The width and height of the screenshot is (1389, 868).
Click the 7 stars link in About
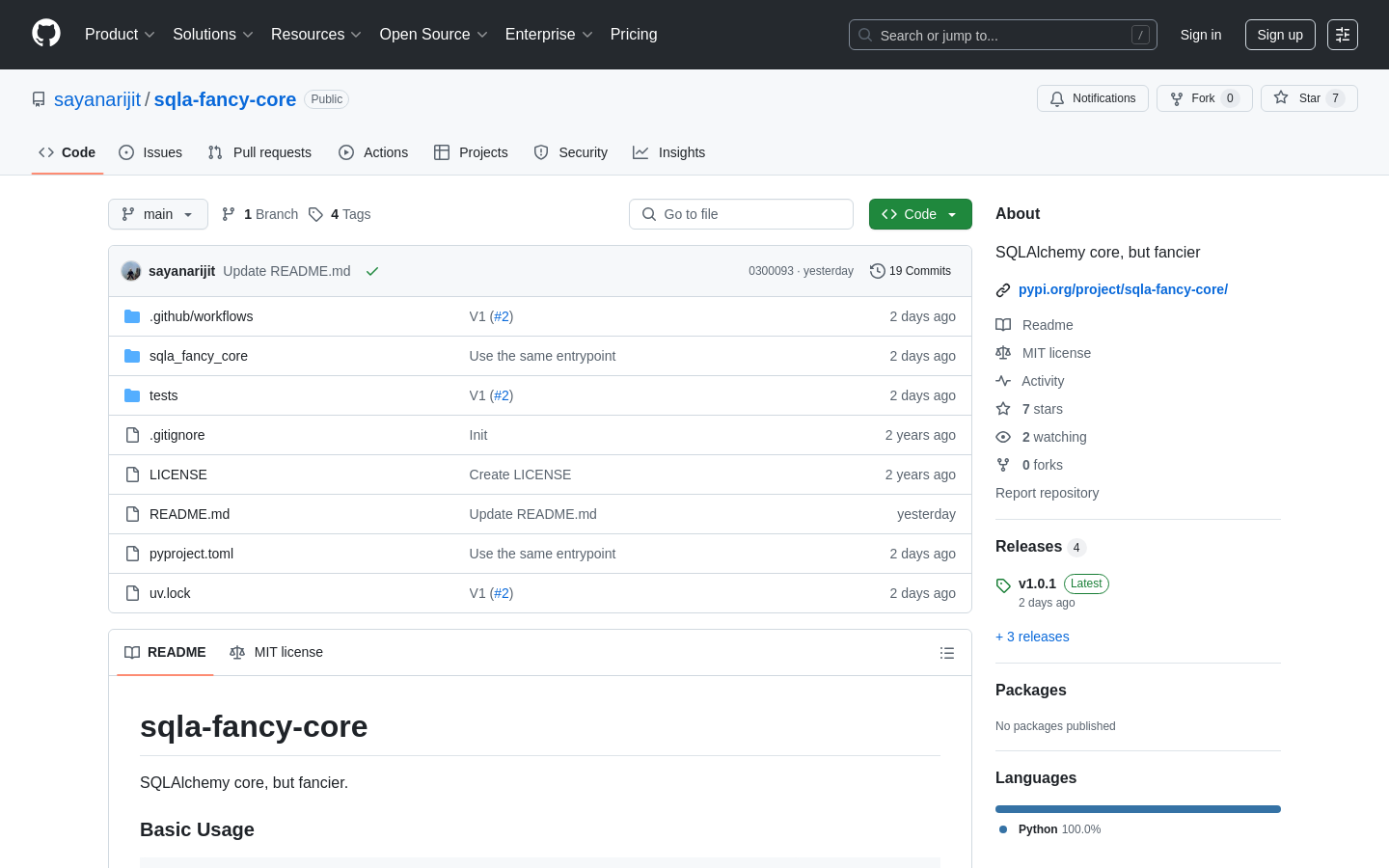pyautogui.click(x=1042, y=409)
